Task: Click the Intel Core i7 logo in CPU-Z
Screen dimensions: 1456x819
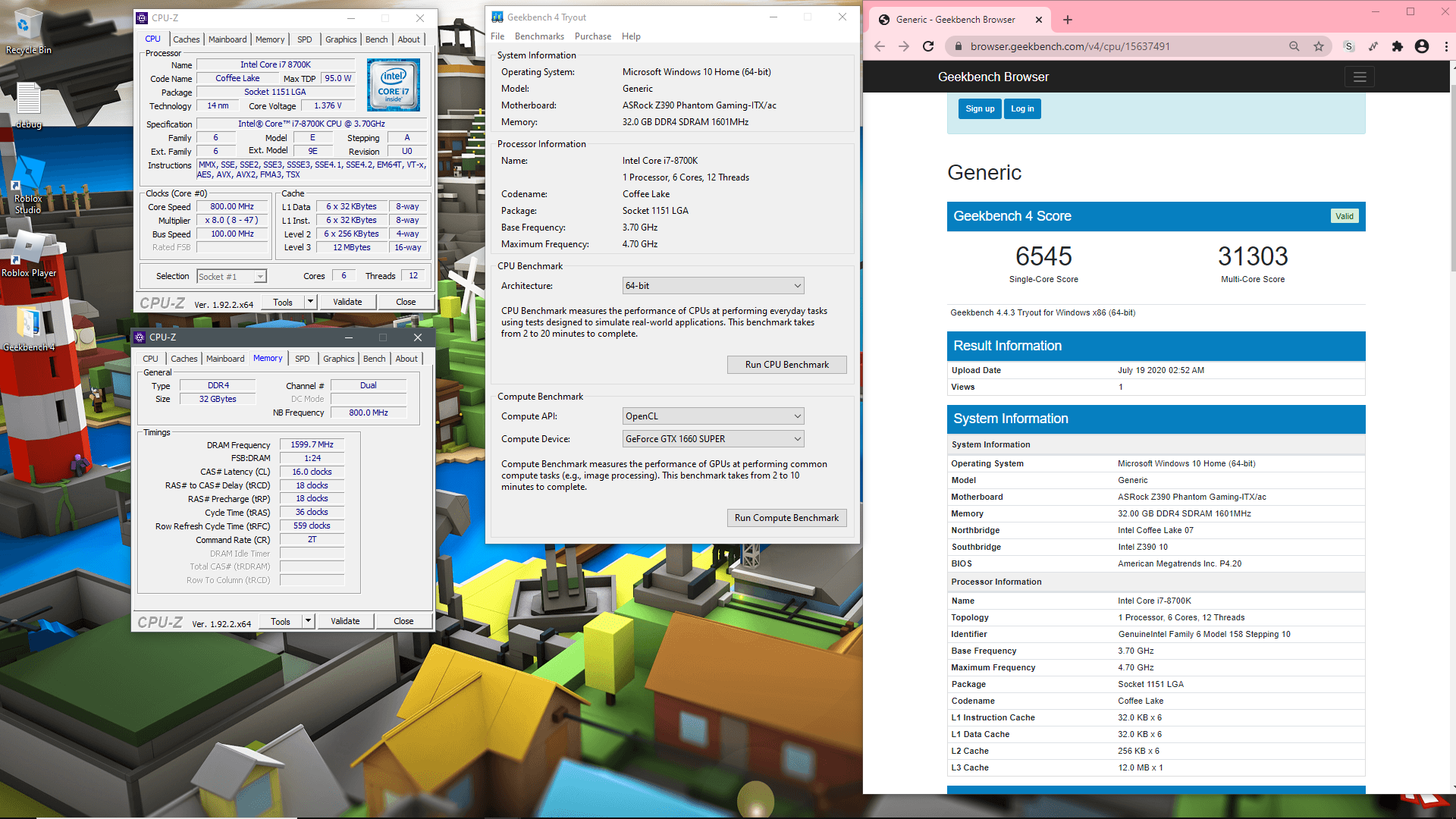Action: 394,85
